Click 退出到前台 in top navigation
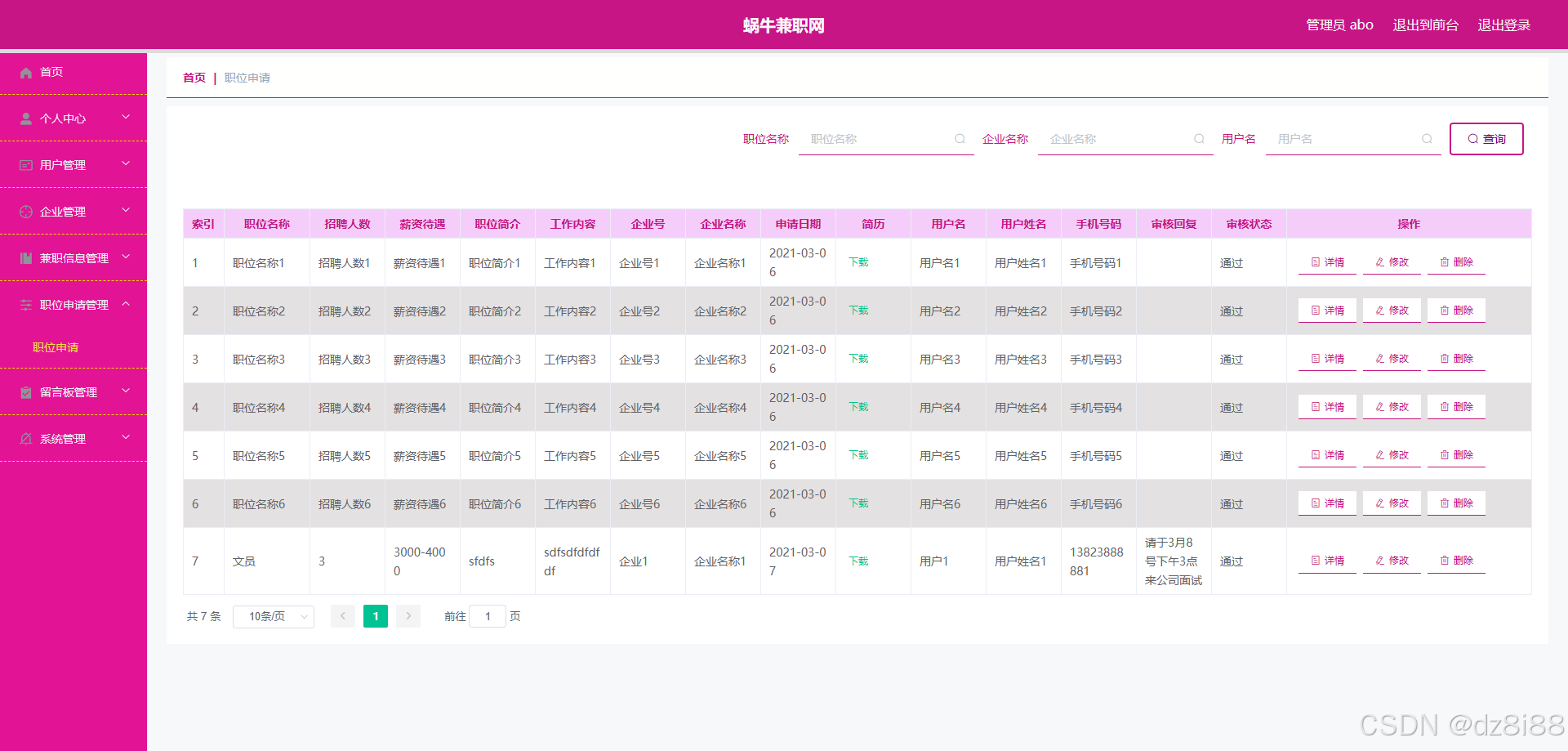 click(1426, 25)
